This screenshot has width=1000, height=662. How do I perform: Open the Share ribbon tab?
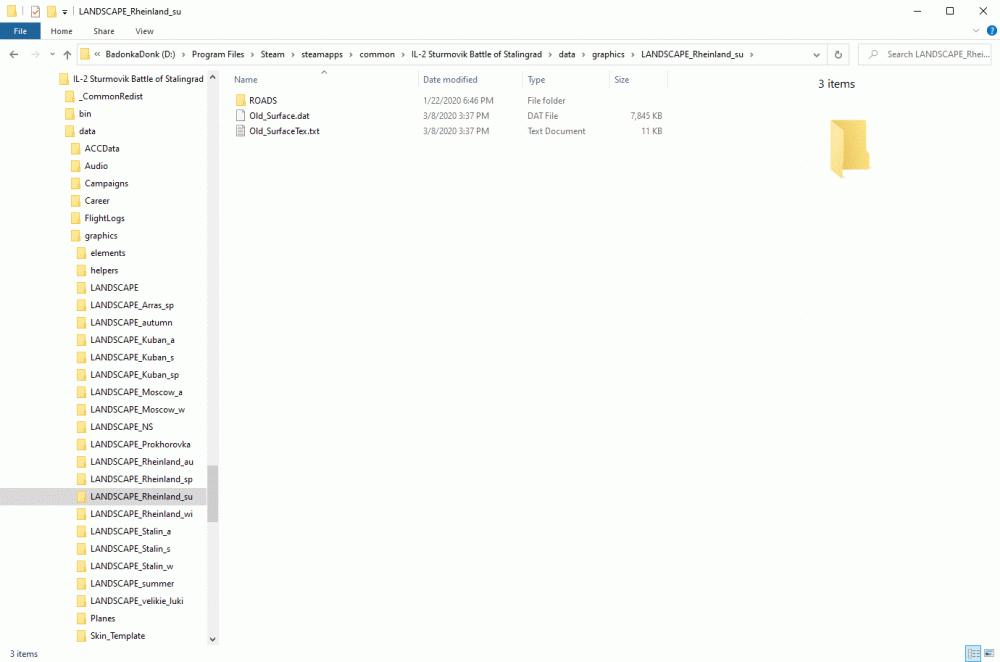click(x=104, y=31)
